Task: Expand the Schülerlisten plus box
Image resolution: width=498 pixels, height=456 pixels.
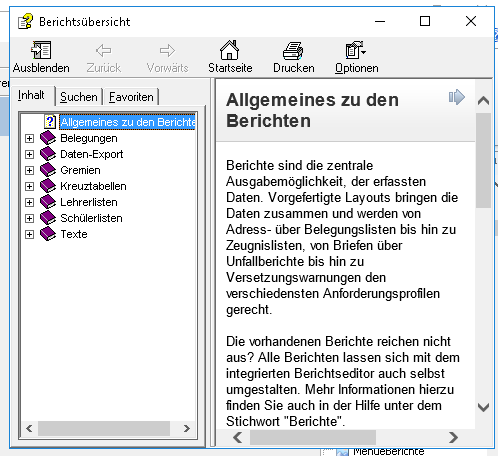Action: pos(29,218)
